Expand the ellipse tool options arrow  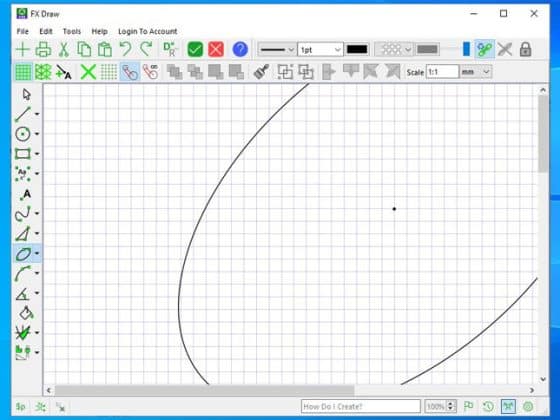[37, 254]
